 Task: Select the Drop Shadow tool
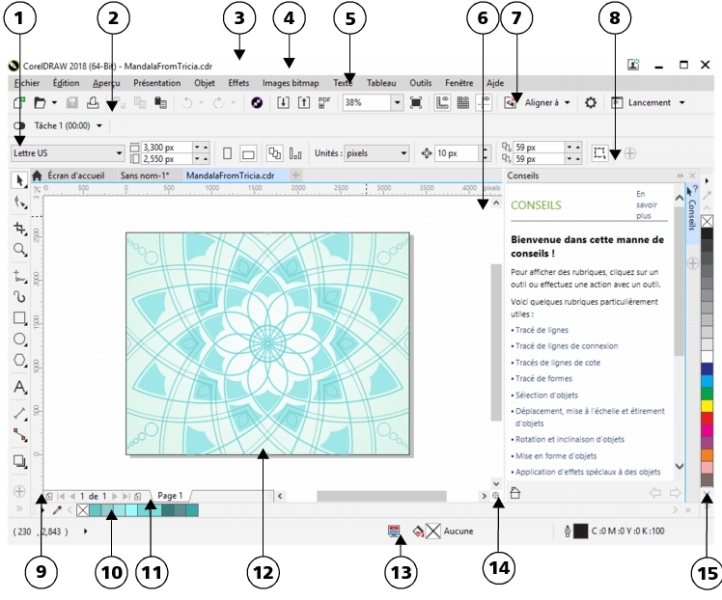(19, 460)
